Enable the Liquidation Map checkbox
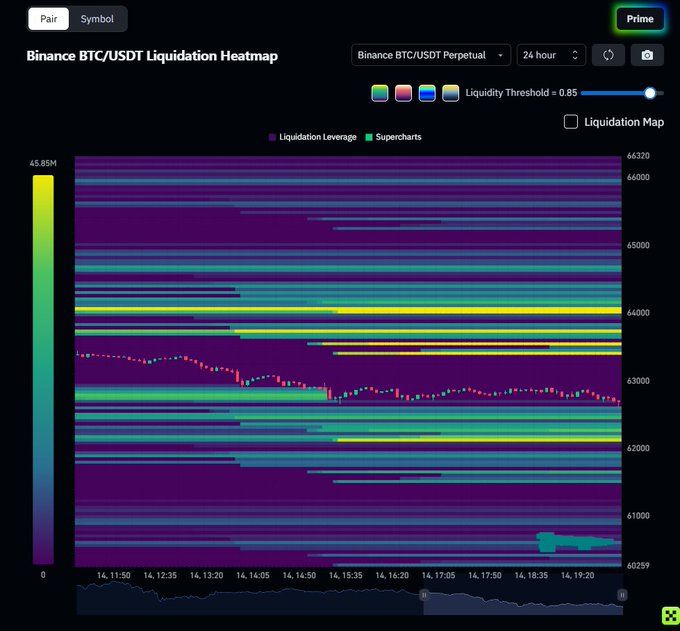This screenshot has height=631, width=680. click(x=571, y=122)
